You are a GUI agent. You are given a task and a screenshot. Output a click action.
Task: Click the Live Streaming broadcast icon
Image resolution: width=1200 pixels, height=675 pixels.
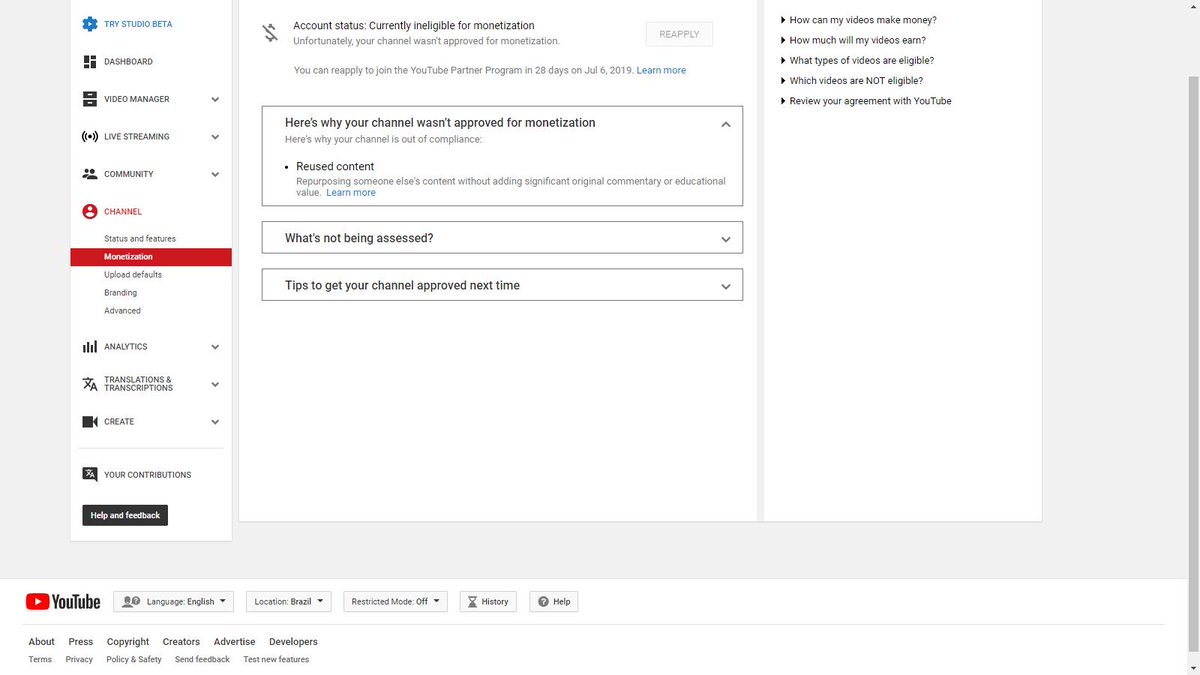90,137
